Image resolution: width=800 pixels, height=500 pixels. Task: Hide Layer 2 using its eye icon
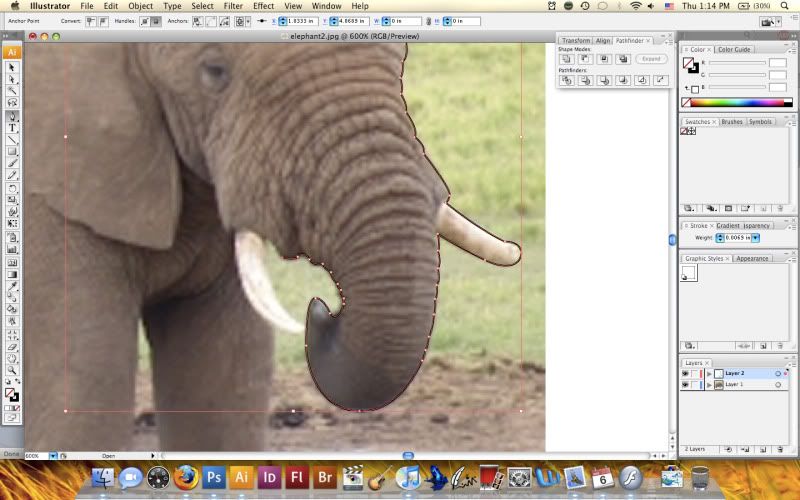[686, 373]
